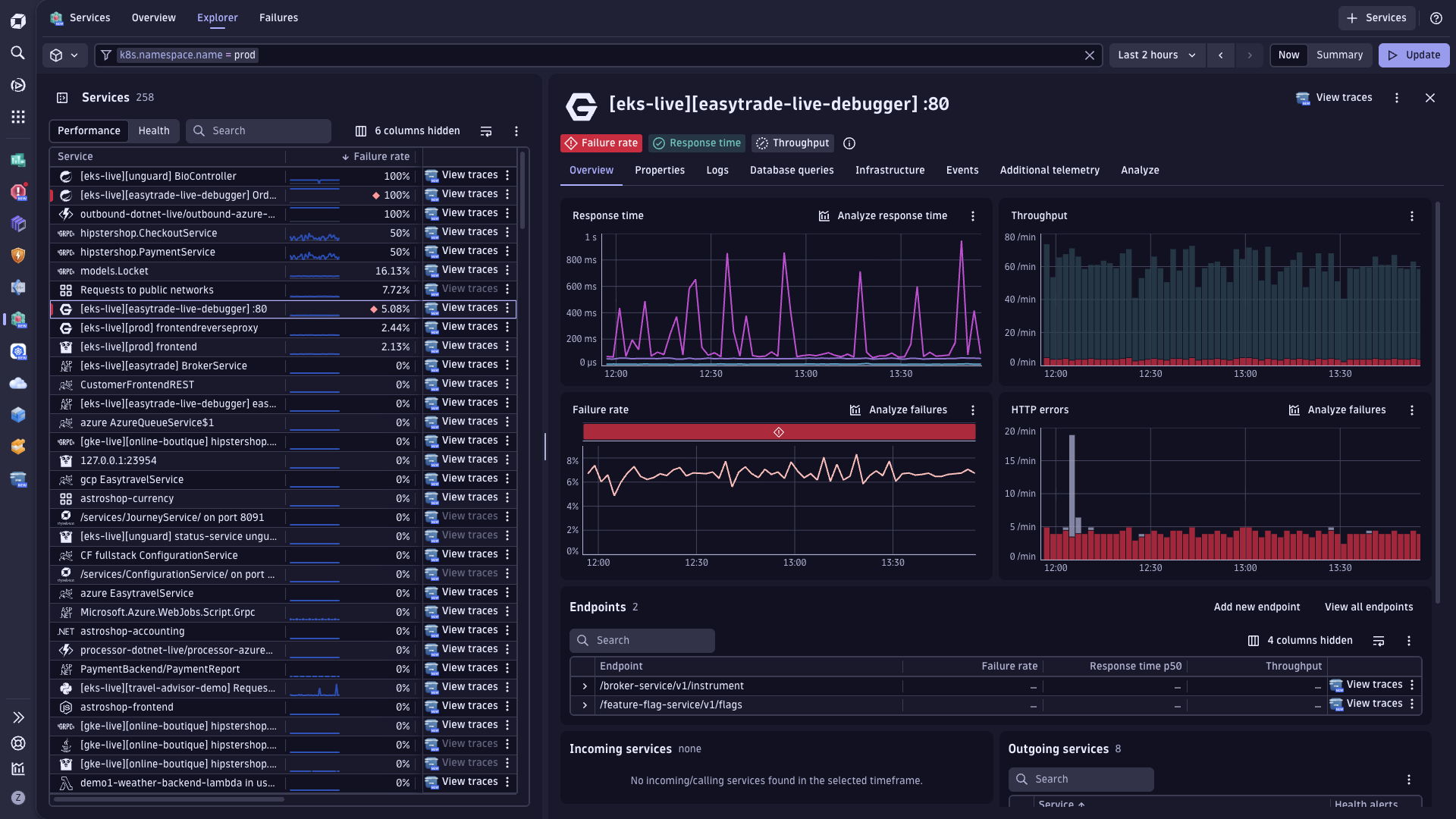
Task: Open the Last 2 hours timeframe dropdown
Action: coord(1156,55)
